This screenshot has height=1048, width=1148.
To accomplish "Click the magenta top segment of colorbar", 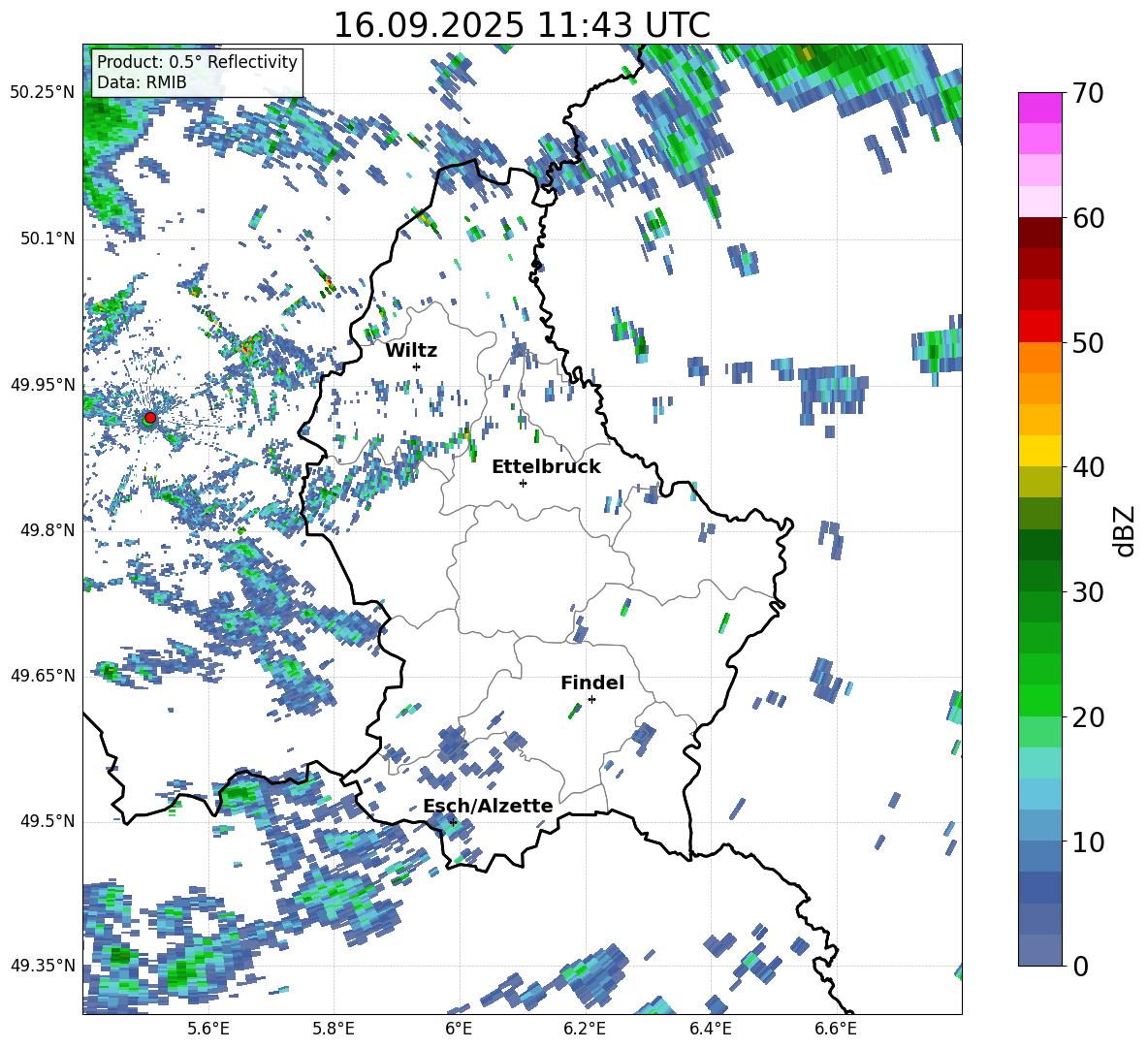I will click(1039, 109).
